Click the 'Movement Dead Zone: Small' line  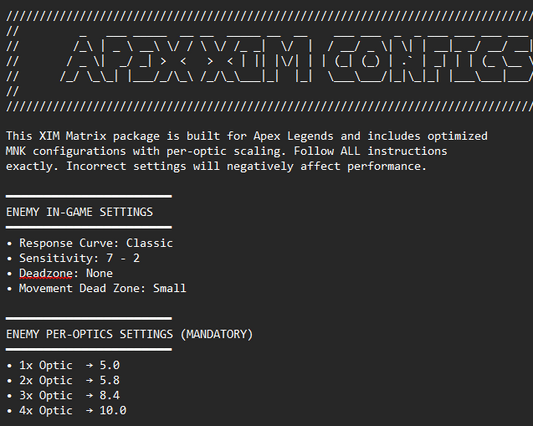(x=97, y=288)
